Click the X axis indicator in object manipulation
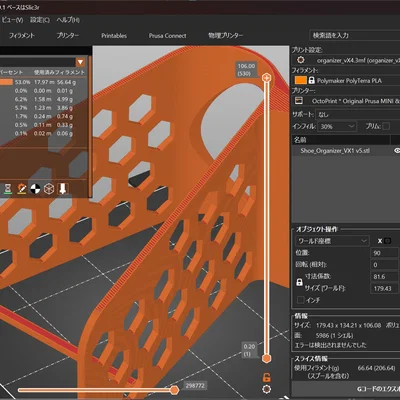This screenshot has height=400, width=400. 380,241
